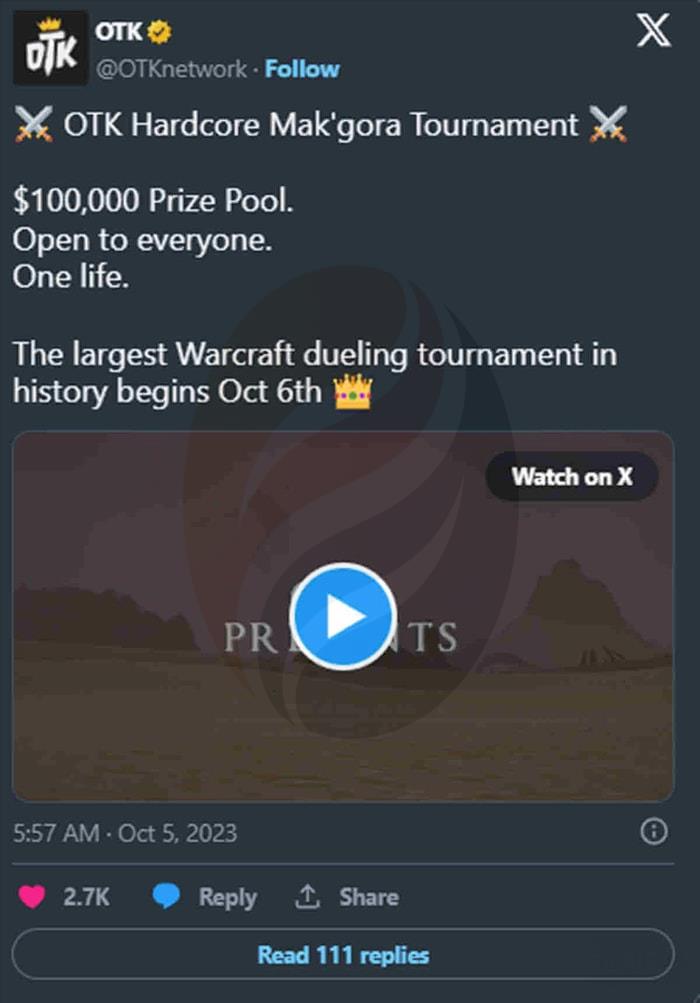Click the tweet headline text
This screenshot has width=700, height=1003.
coord(320,124)
